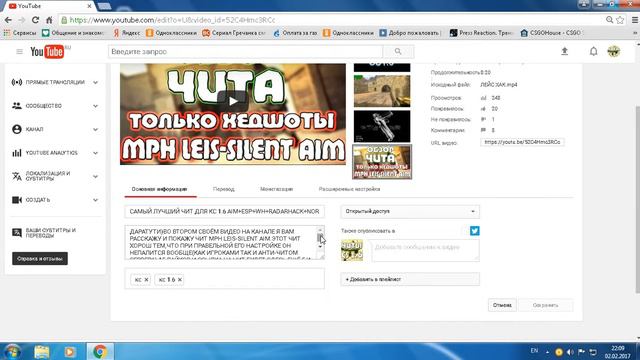640x360 pixels.
Task: Play the video preview
Action: [233, 101]
